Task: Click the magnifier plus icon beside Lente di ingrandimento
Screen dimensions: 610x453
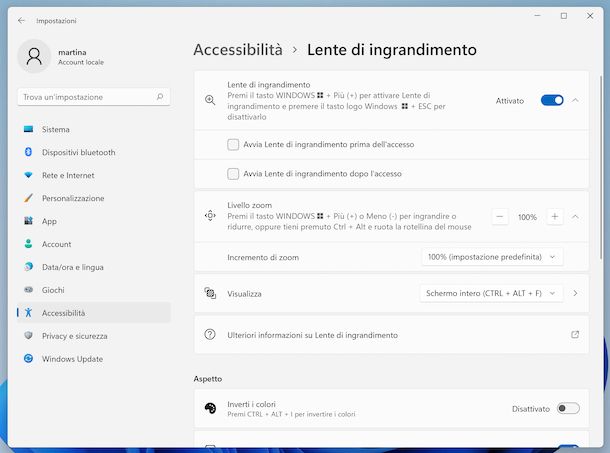Action: (210, 100)
